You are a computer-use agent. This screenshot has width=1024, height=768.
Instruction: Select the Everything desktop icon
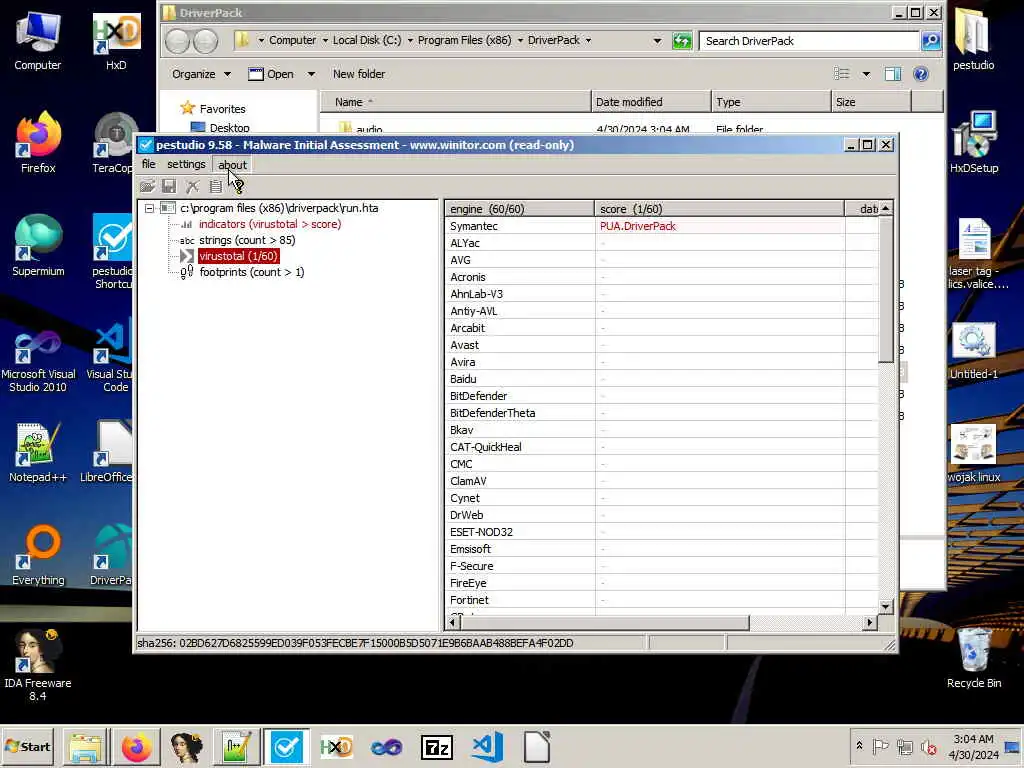(38, 555)
